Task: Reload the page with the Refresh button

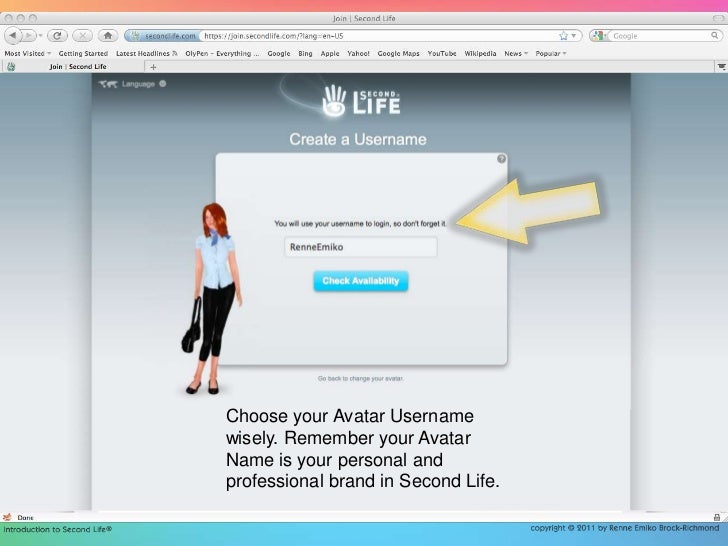Action: (57, 36)
